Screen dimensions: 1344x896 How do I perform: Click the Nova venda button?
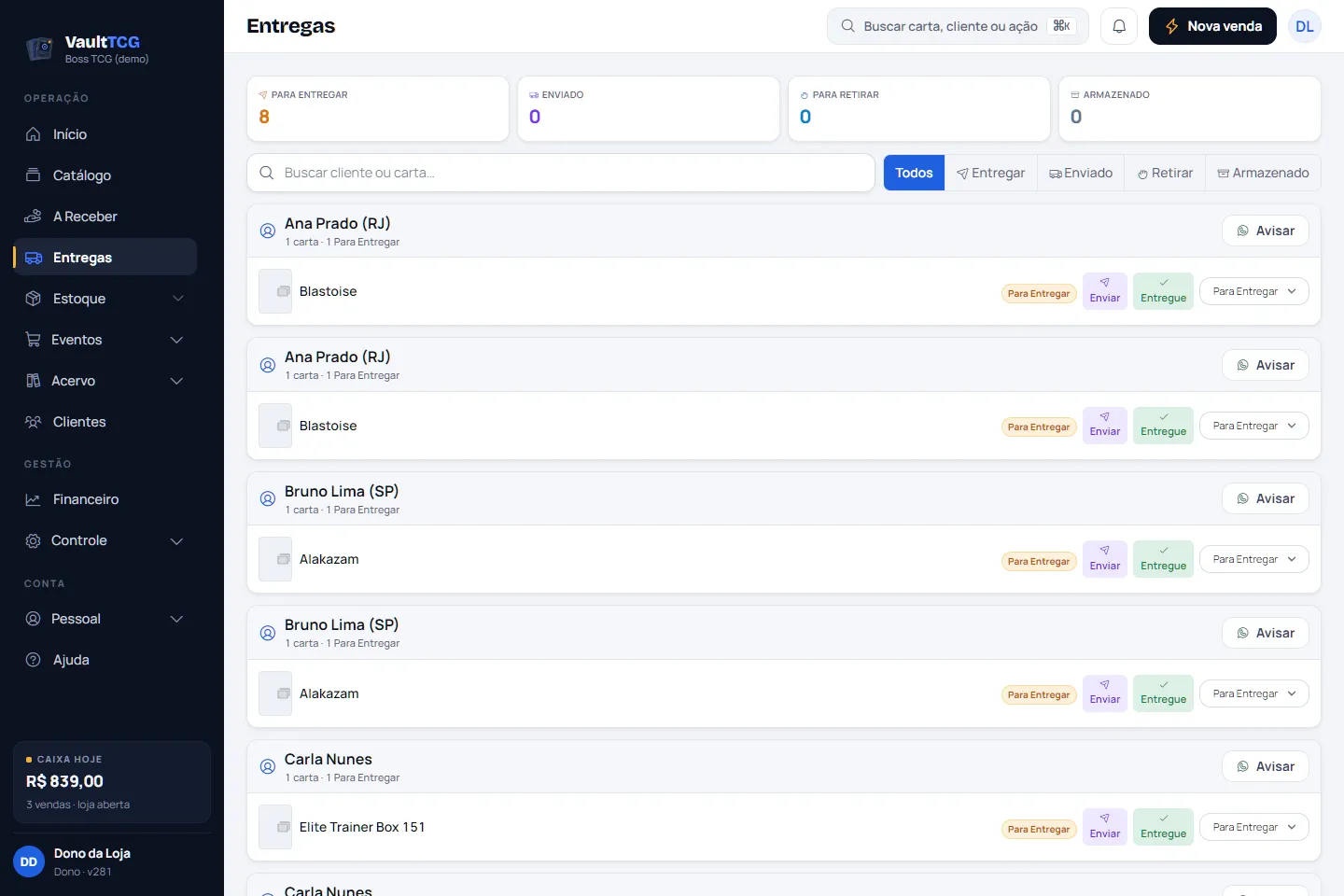pyautogui.click(x=1212, y=26)
